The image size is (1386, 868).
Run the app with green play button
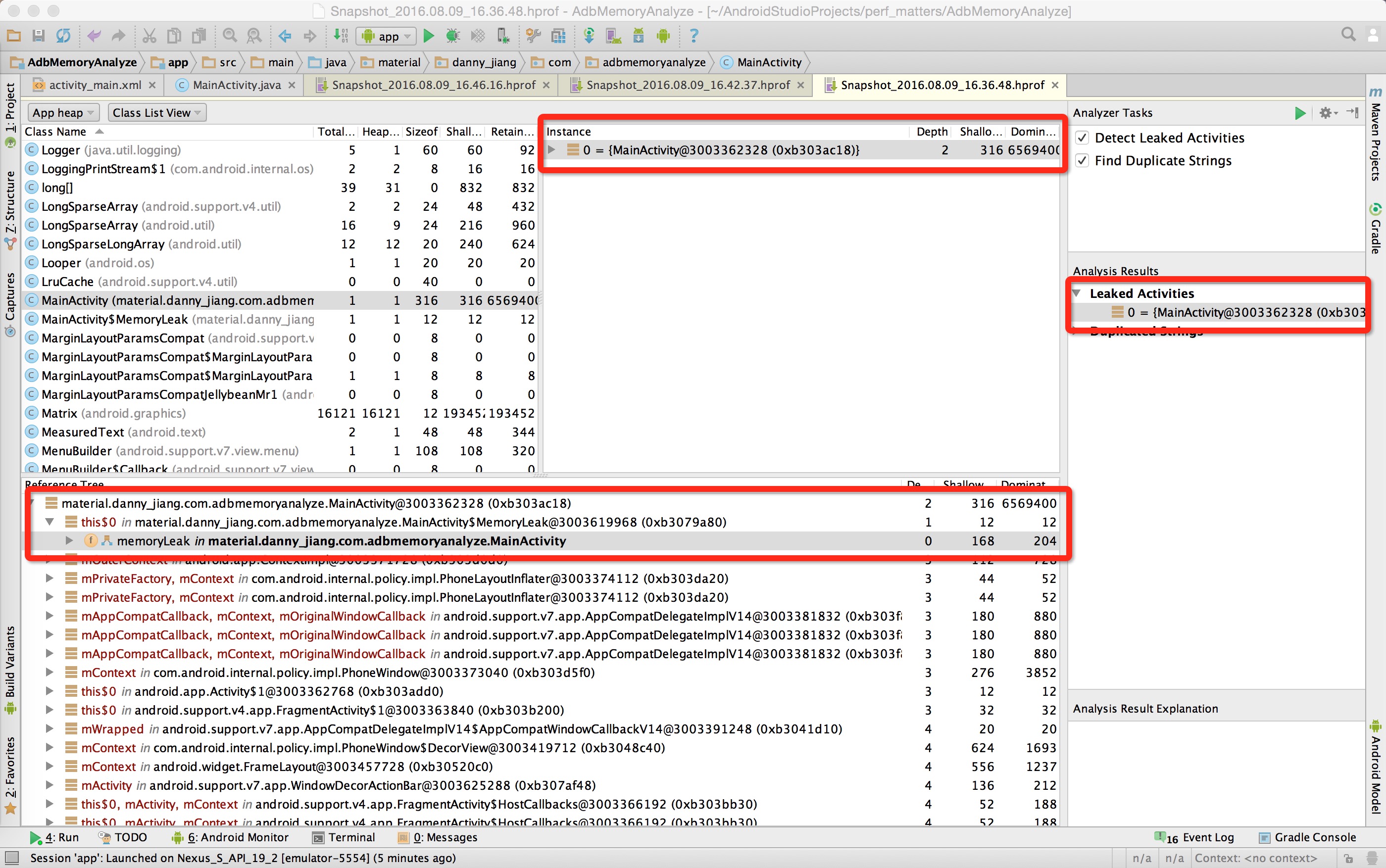pyautogui.click(x=428, y=36)
